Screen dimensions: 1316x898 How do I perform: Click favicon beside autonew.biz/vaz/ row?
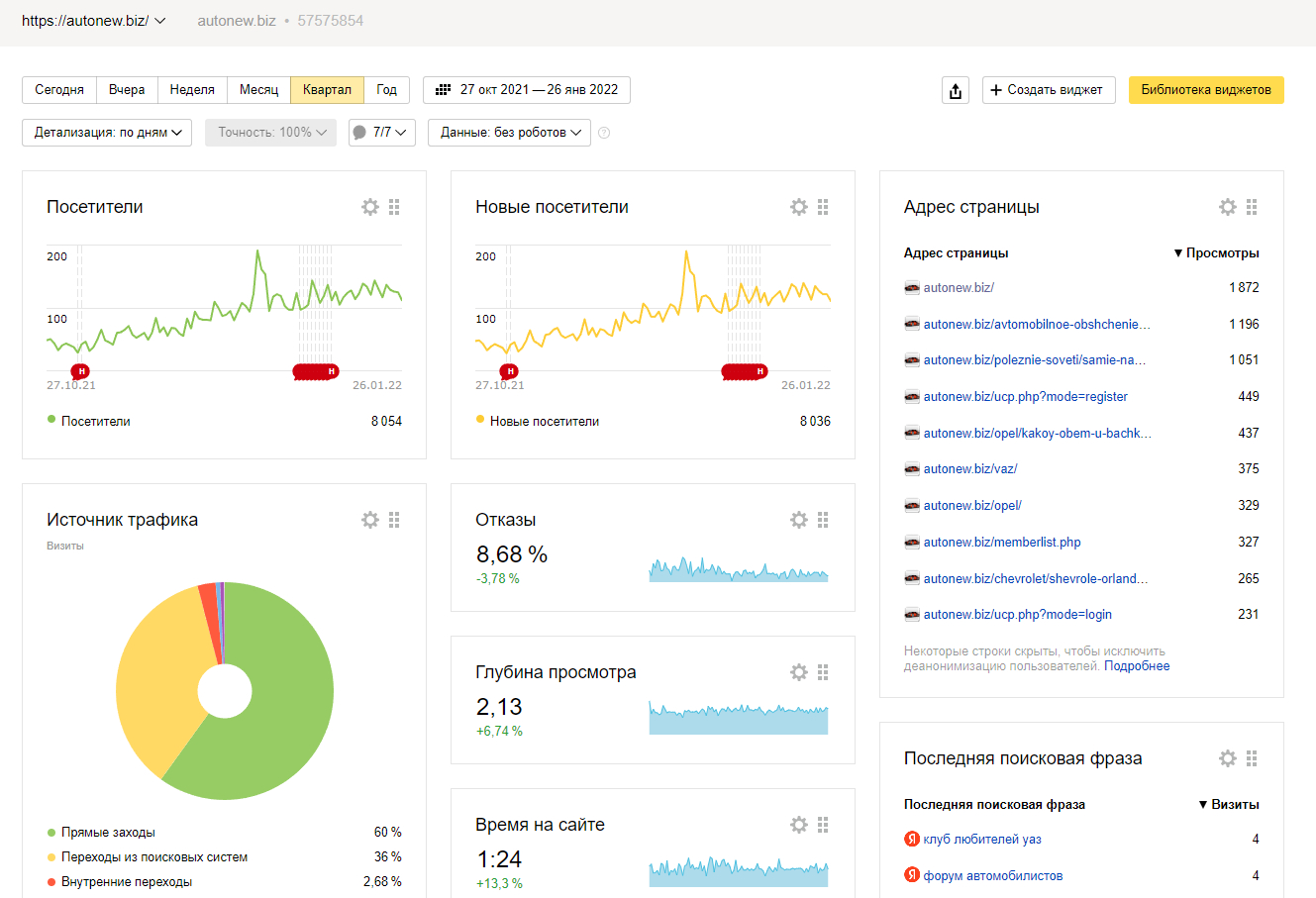912,469
